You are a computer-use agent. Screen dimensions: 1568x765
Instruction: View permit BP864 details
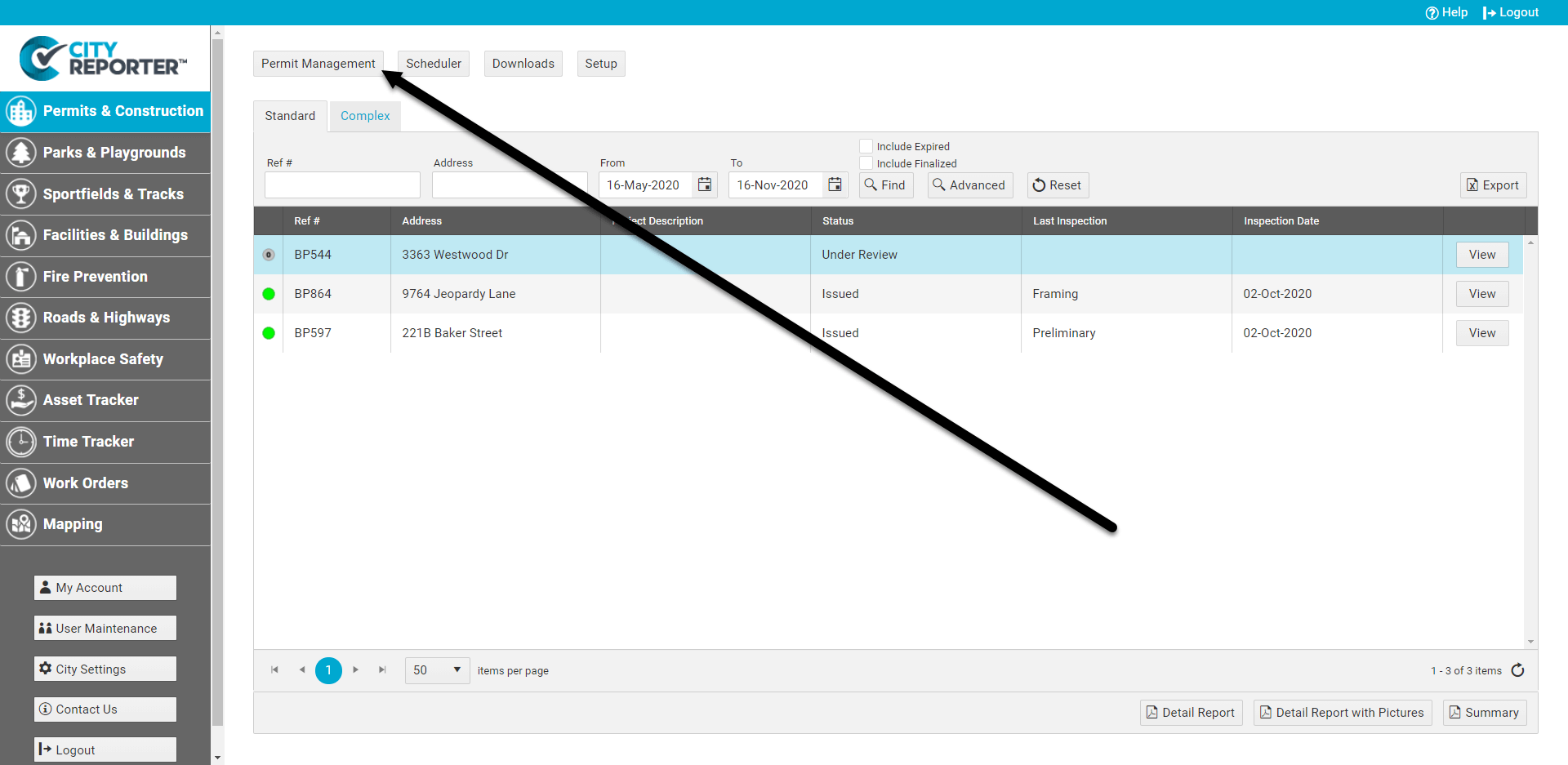pos(1481,294)
